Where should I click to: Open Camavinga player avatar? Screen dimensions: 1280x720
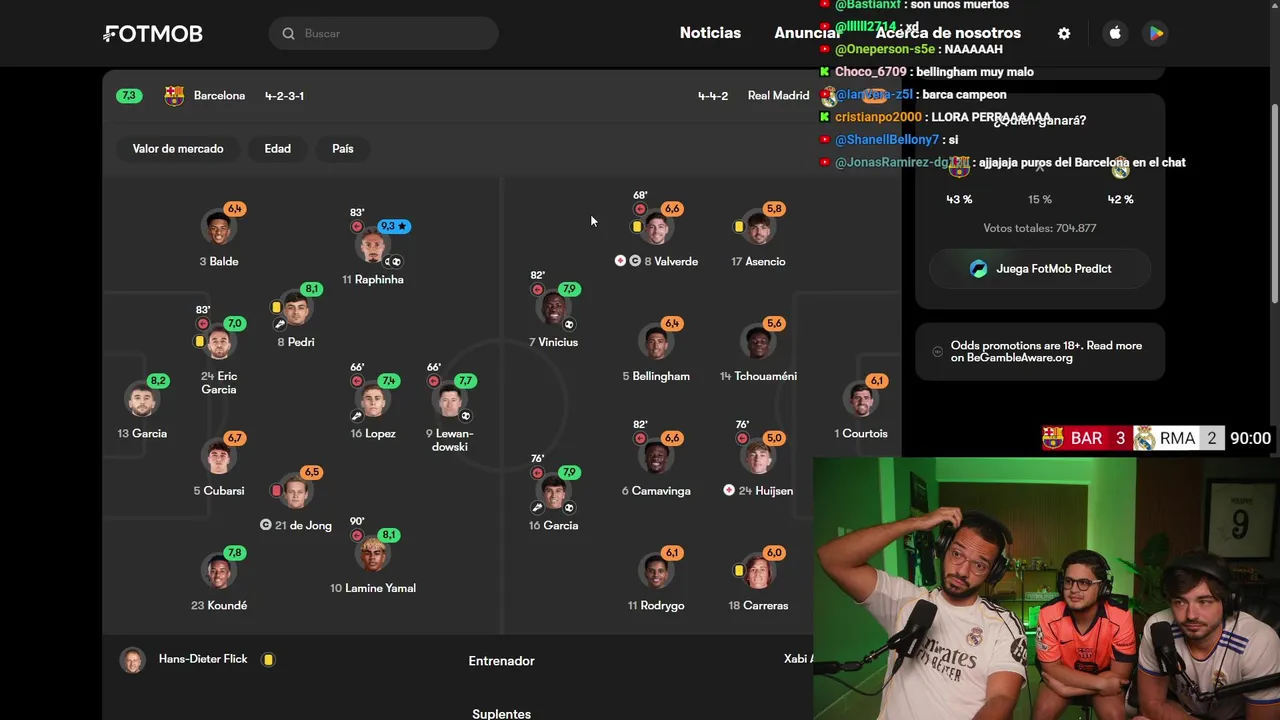[656, 457]
